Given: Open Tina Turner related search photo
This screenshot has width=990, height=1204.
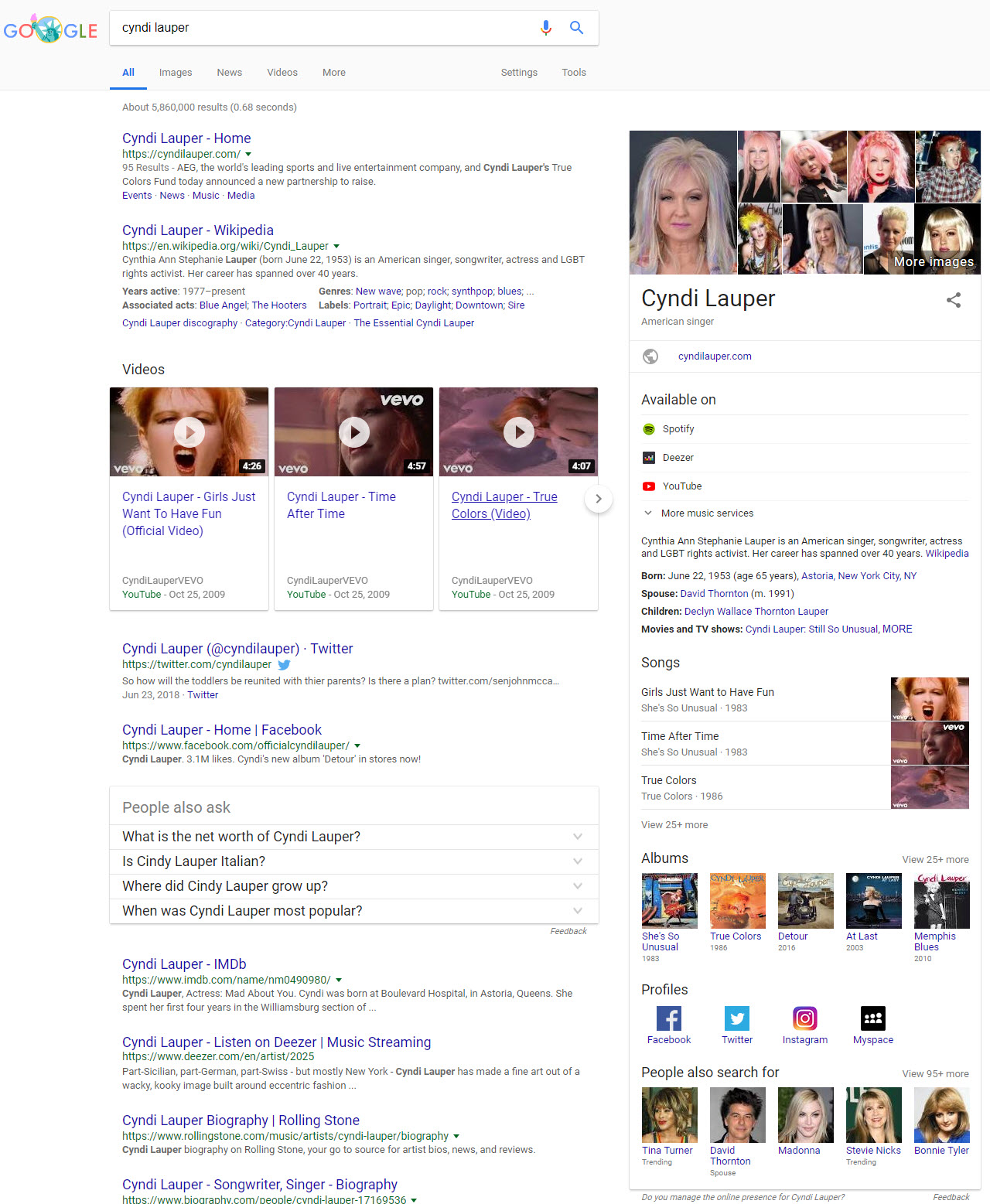Looking at the screenshot, I should coord(670,1115).
